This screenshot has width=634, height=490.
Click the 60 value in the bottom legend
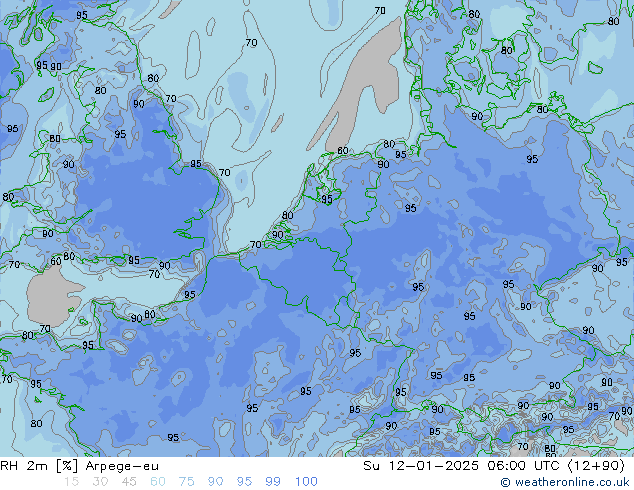tap(158, 482)
